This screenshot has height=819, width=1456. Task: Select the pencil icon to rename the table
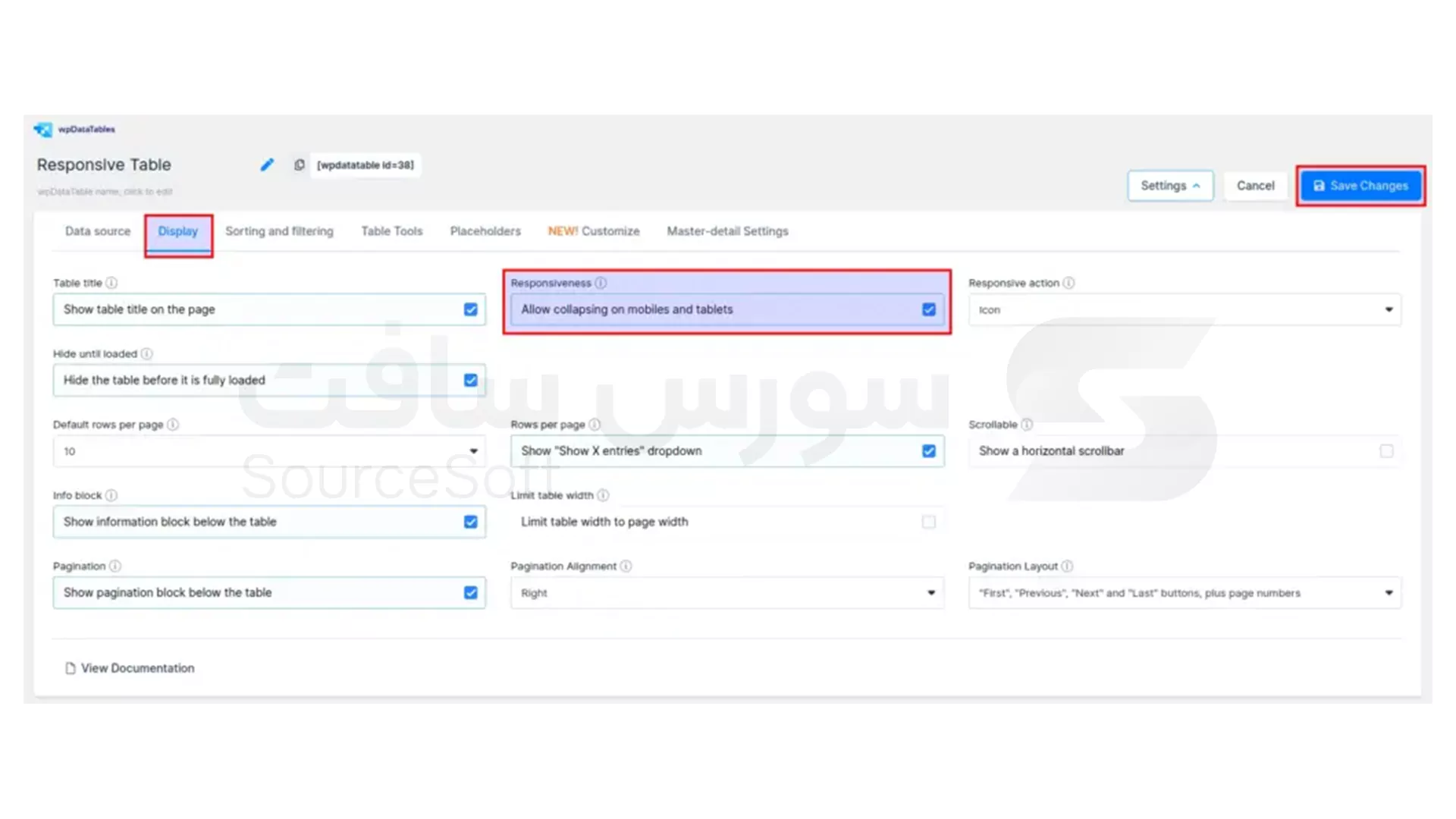[267, 165]
